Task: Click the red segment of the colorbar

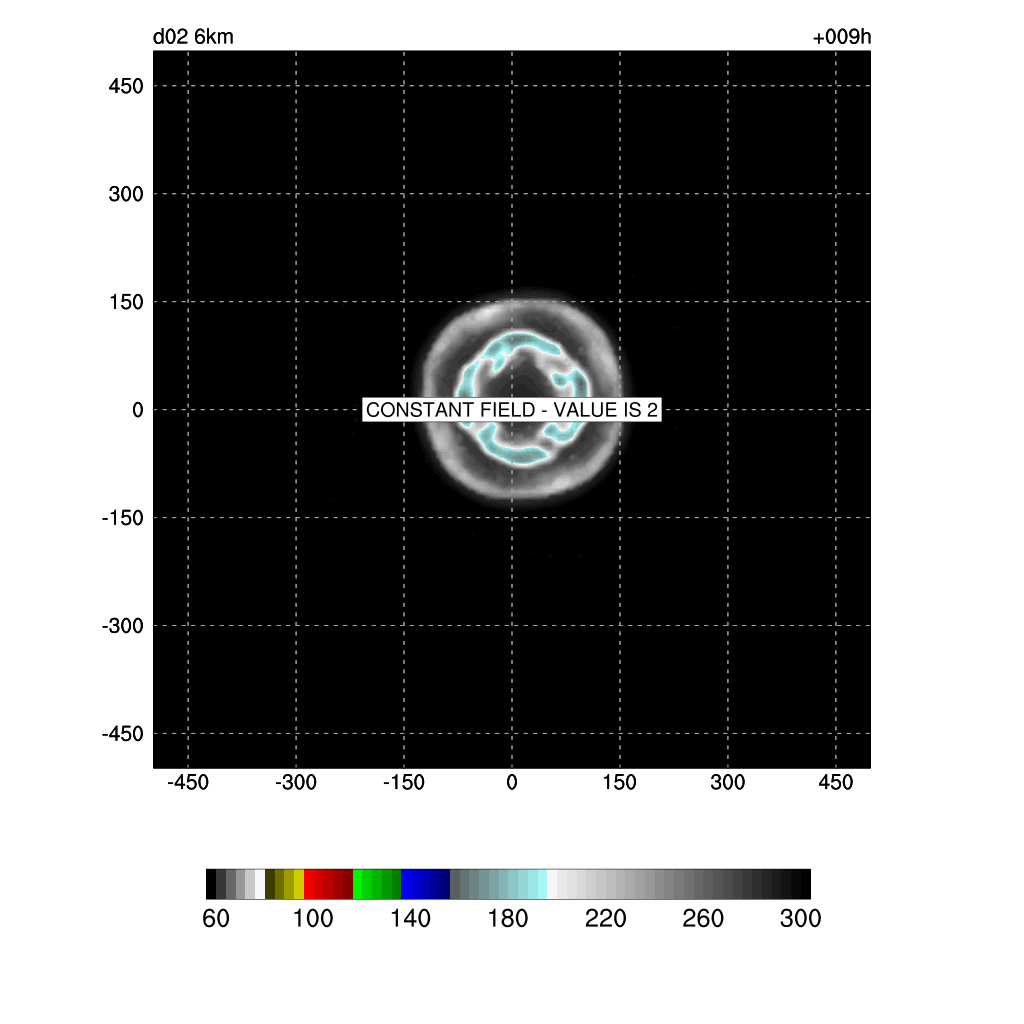Action: click(328, 884)
